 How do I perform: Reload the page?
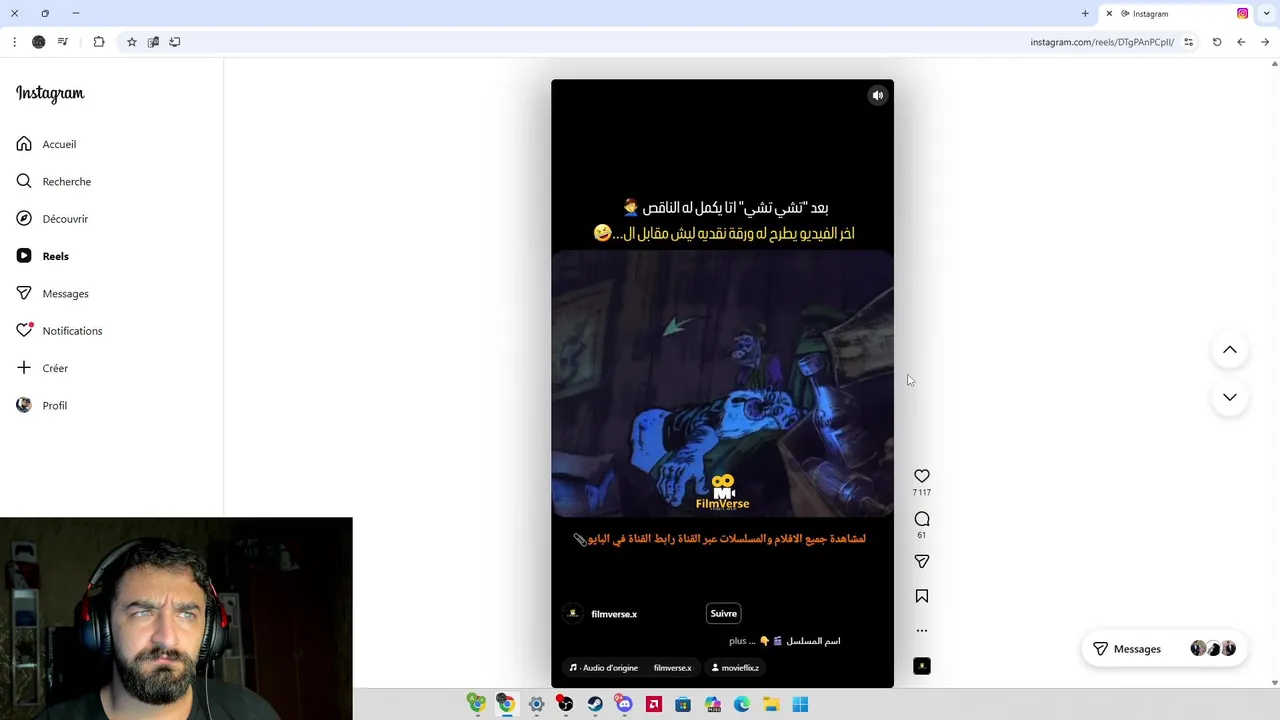[1217, 42]
